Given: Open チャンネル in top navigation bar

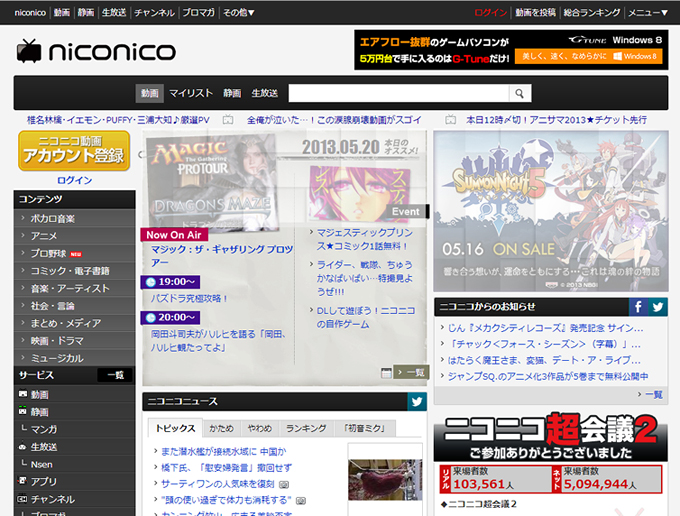Looking at the screenshot, I should (154, 13).
